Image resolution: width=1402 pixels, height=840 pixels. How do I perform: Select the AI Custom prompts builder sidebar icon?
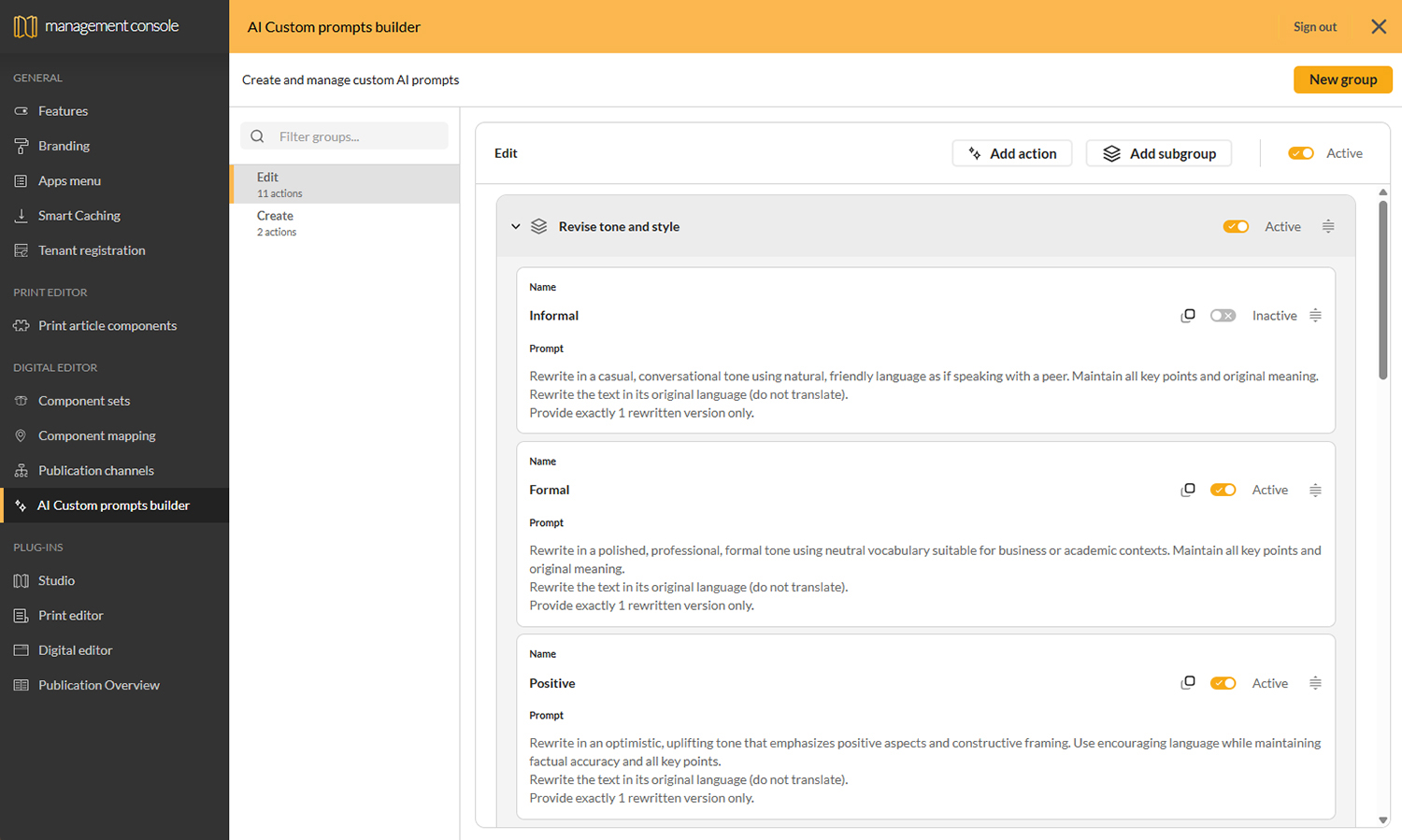(x=21, y=505)
